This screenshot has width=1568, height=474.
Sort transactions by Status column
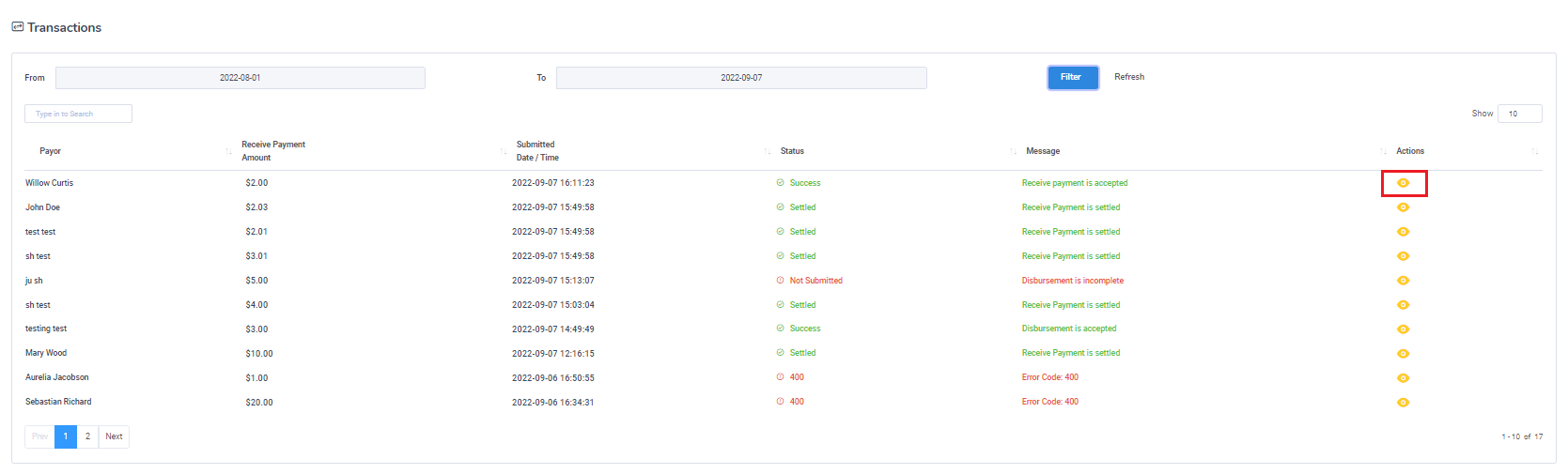pos(792,151)
